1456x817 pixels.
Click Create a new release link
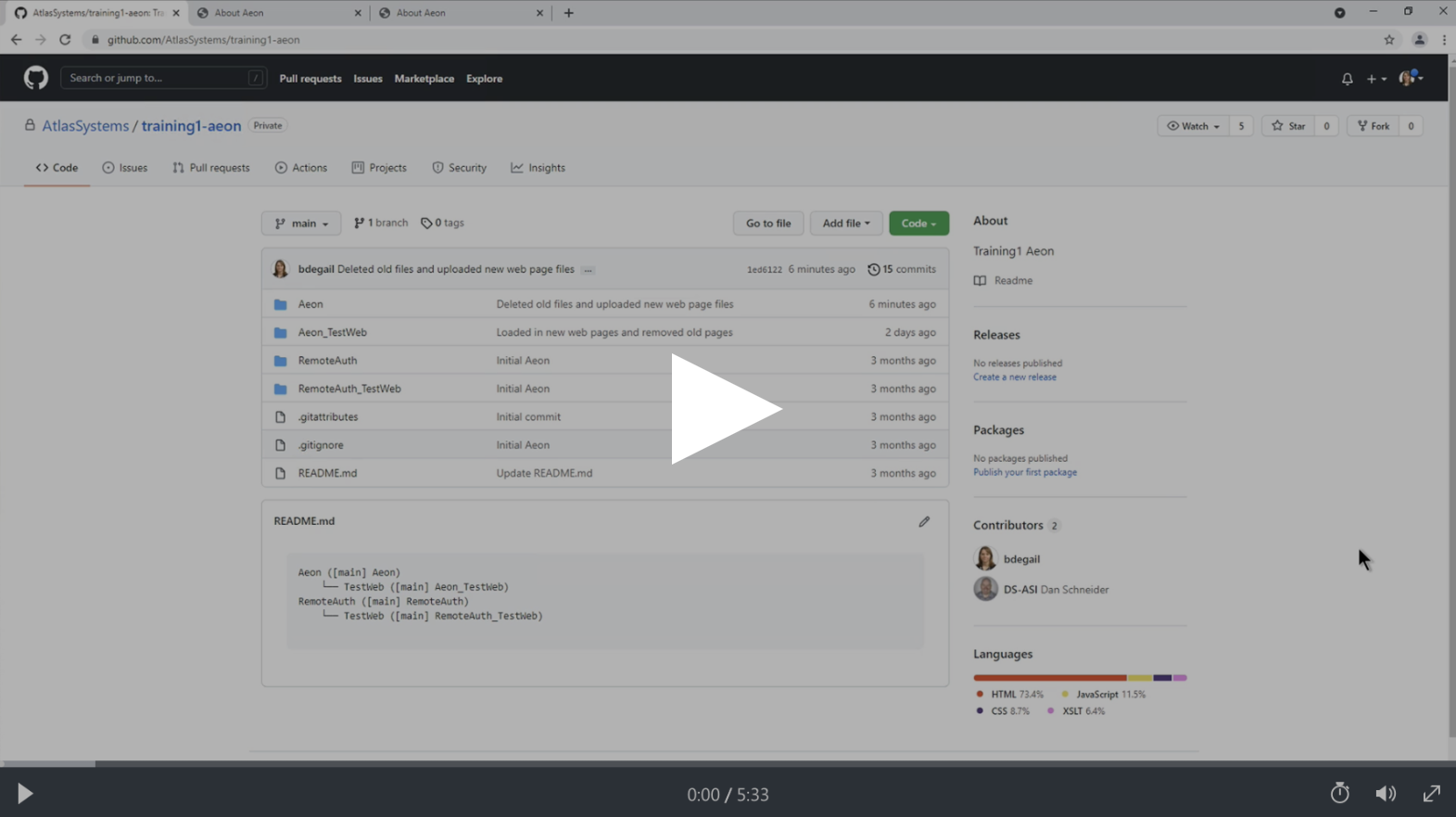click(1014, 377)
